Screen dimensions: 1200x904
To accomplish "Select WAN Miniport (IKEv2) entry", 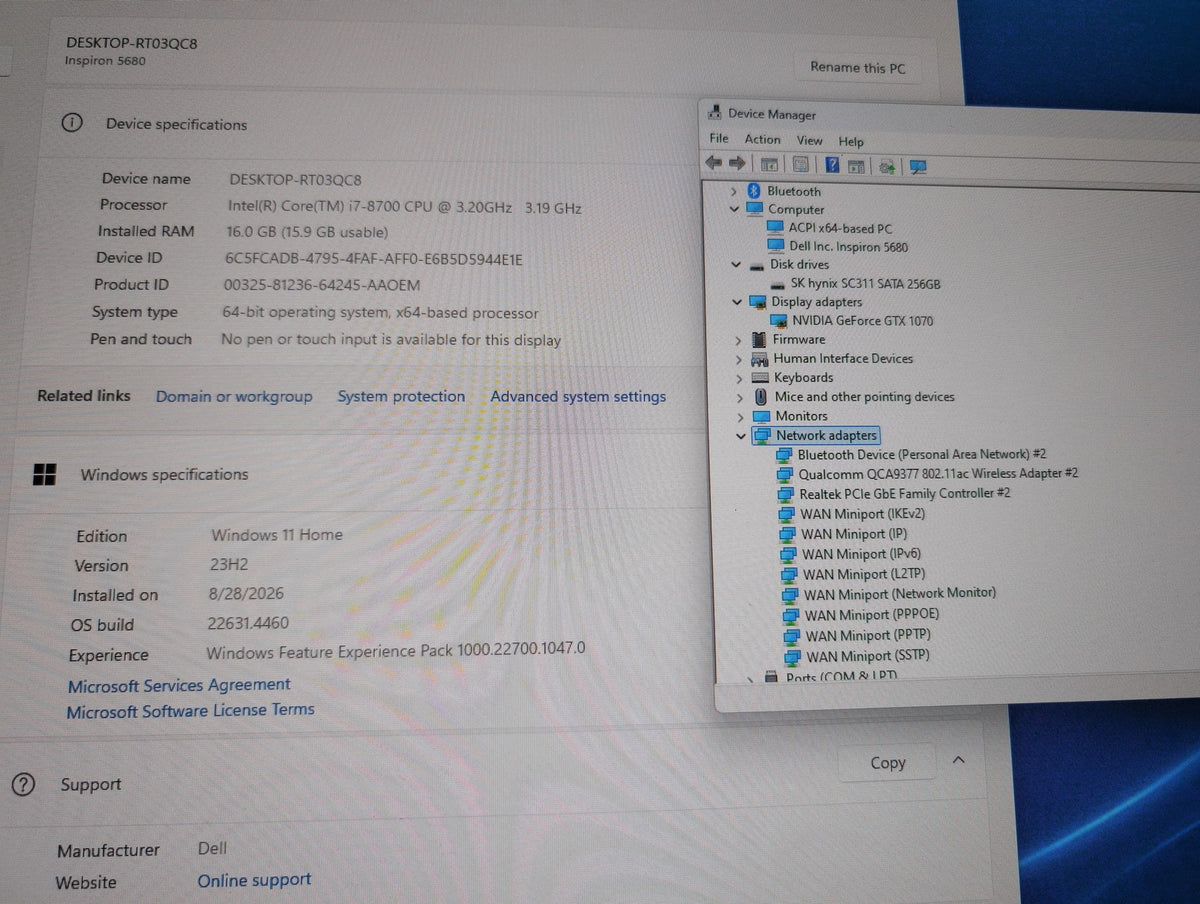I will point(863,514).
